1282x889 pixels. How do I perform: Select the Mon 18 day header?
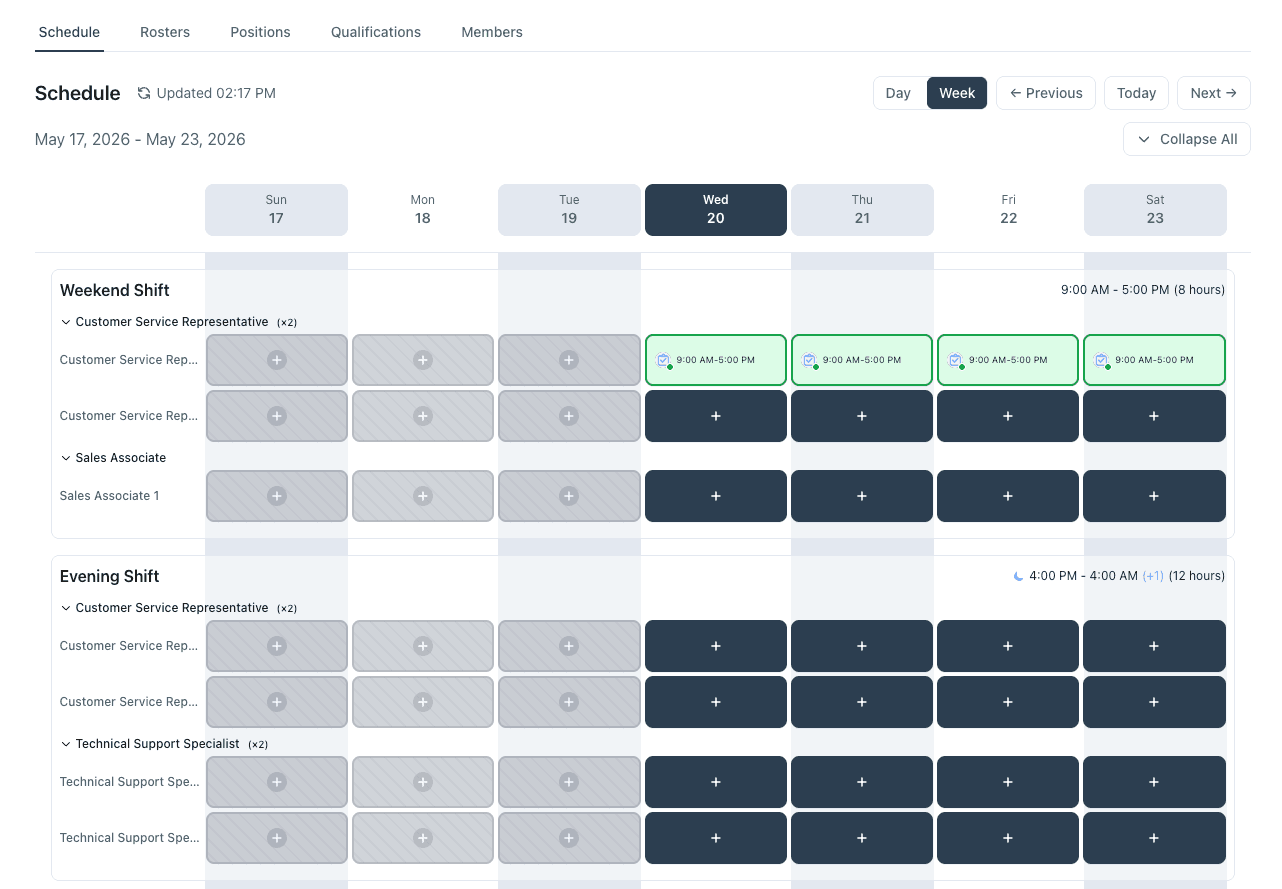[x=423, y=210]
